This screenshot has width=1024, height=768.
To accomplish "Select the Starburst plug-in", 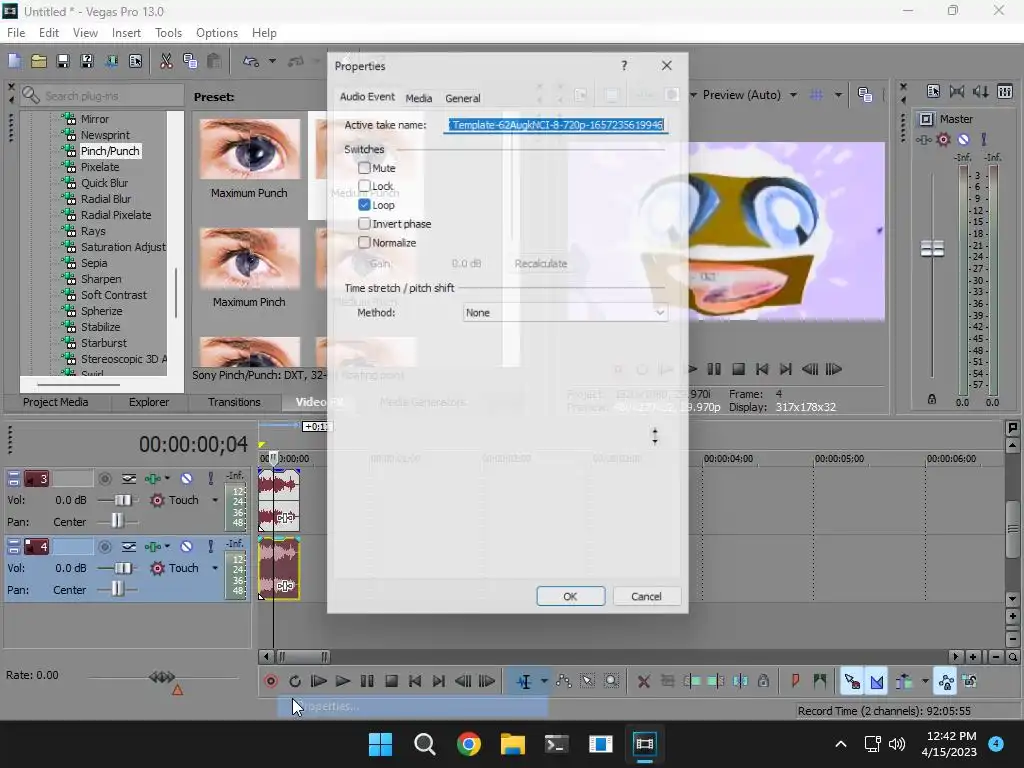I will pos(103,343).
